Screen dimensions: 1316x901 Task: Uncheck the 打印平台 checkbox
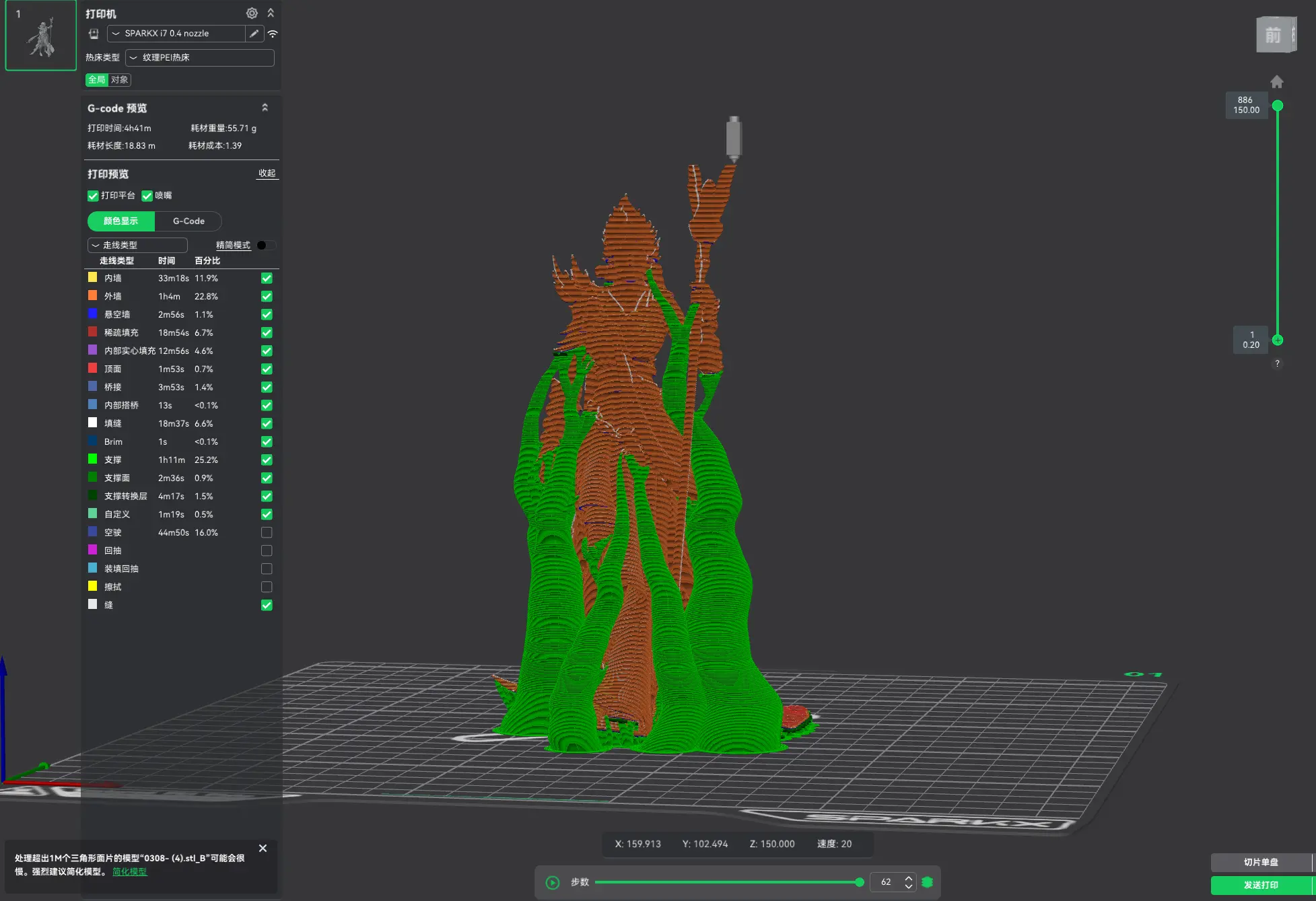(x=93, y=196)
